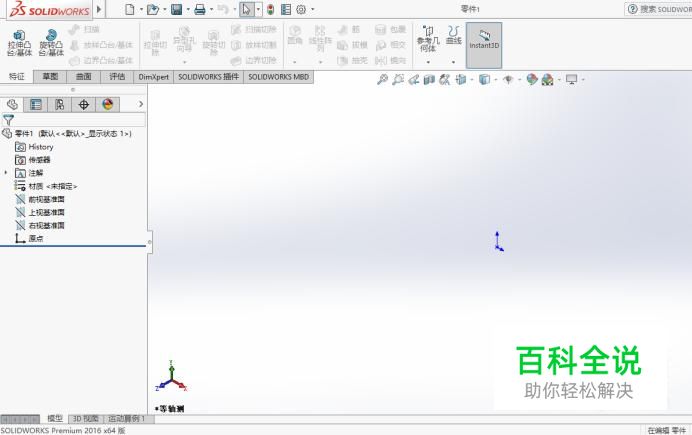This screenshot has width=692, height=435.
Task: Open the Curves (曲线) tool
Action: coord(453,35)
